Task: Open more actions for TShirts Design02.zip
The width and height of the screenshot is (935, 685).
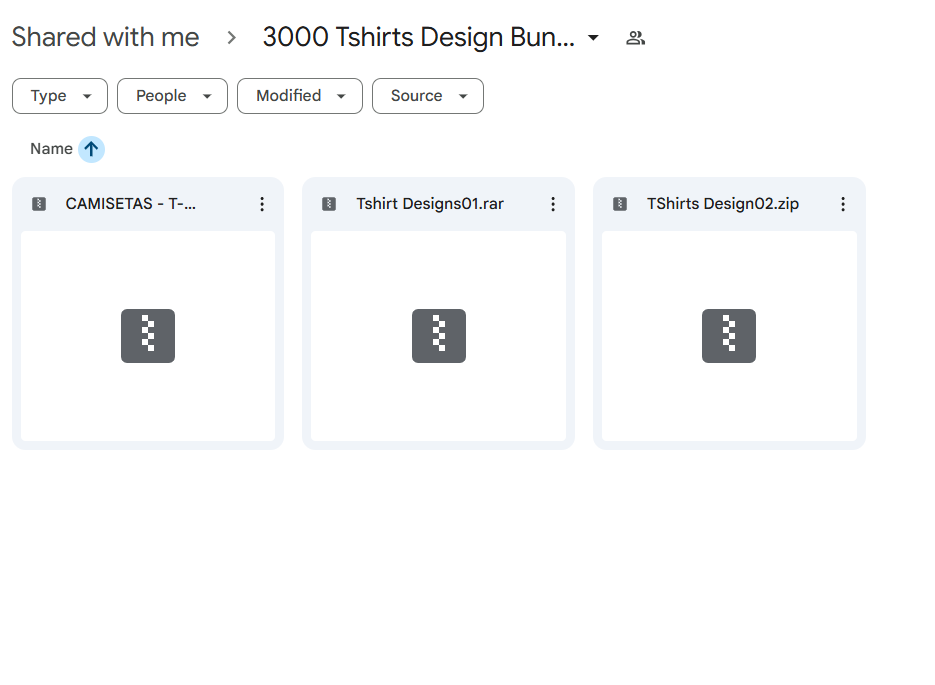Action: coord(843,204)
